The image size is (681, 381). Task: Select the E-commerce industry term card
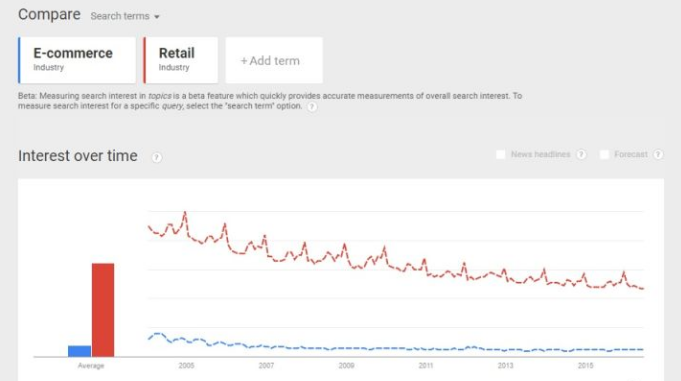point(77,60)
